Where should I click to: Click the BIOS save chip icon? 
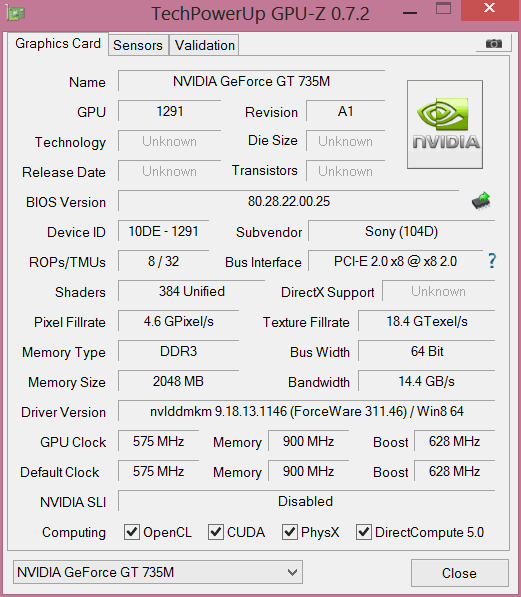[481, 201]
